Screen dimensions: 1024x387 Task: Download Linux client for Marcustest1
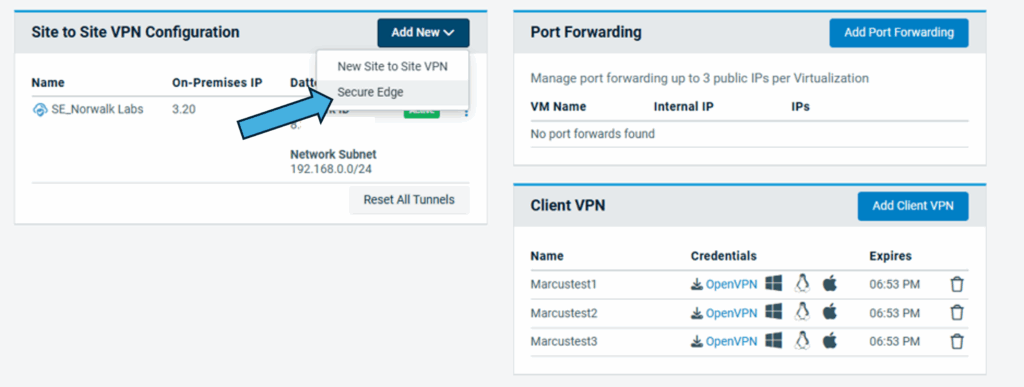point(802,284)
